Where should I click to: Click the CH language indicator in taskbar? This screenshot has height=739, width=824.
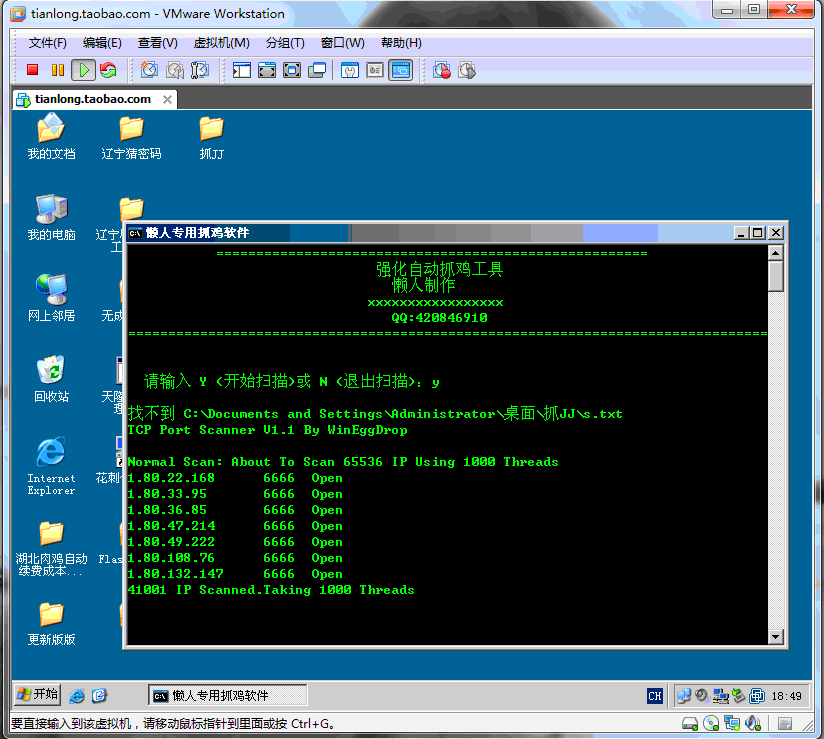coord(655,696)
